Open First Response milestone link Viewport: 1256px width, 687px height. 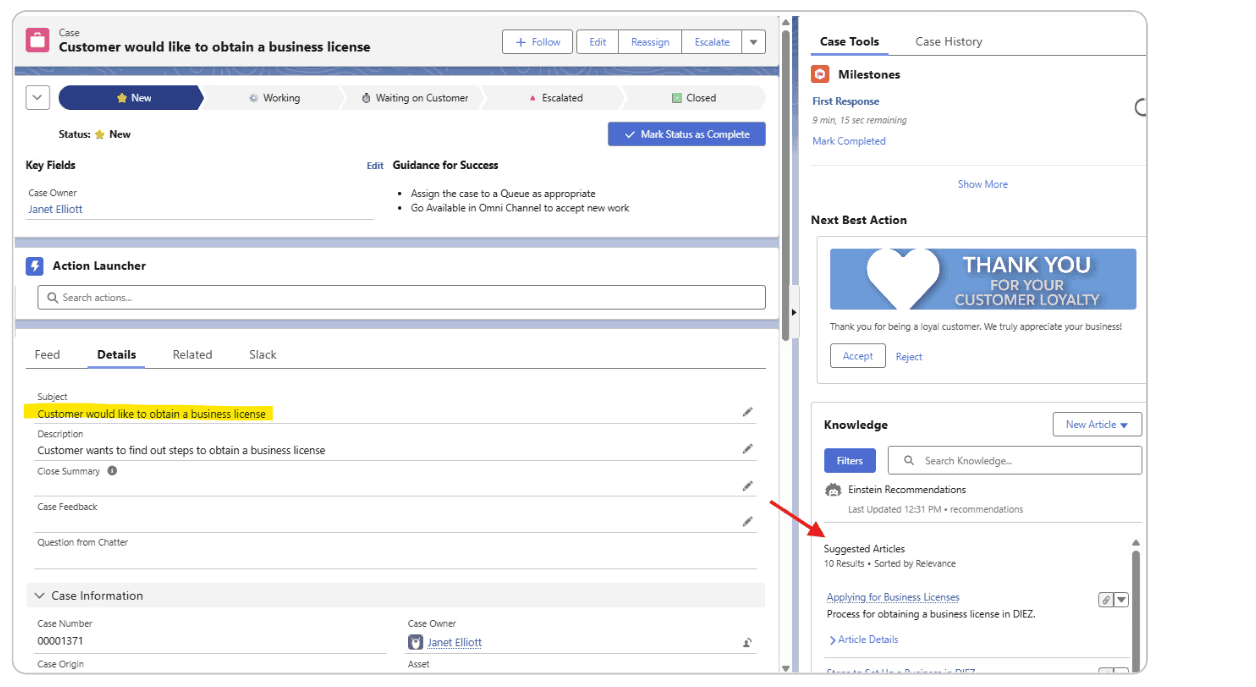tap(846, 101)
